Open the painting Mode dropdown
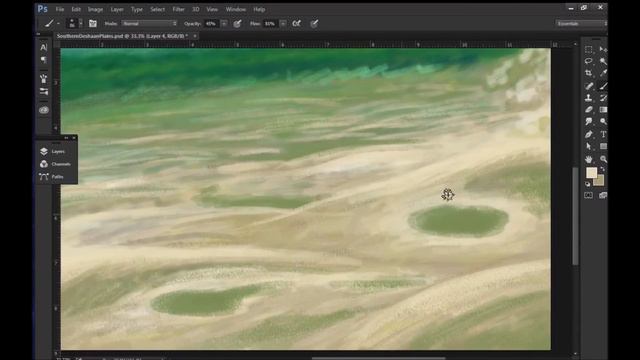This screenshot has width=640, height=360. click(149, 24)
